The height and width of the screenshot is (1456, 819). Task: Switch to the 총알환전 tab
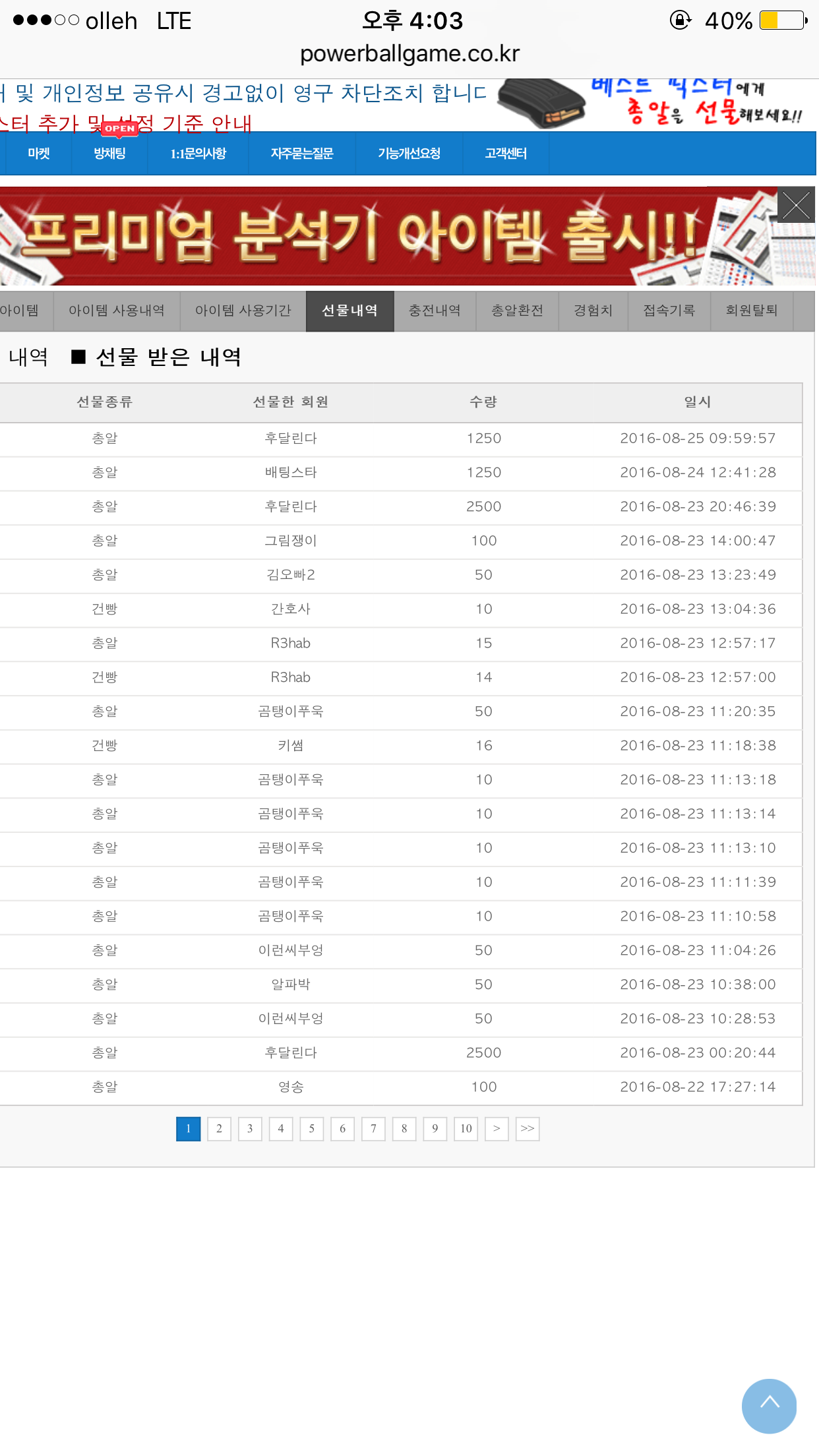click(x=517, y=311)
